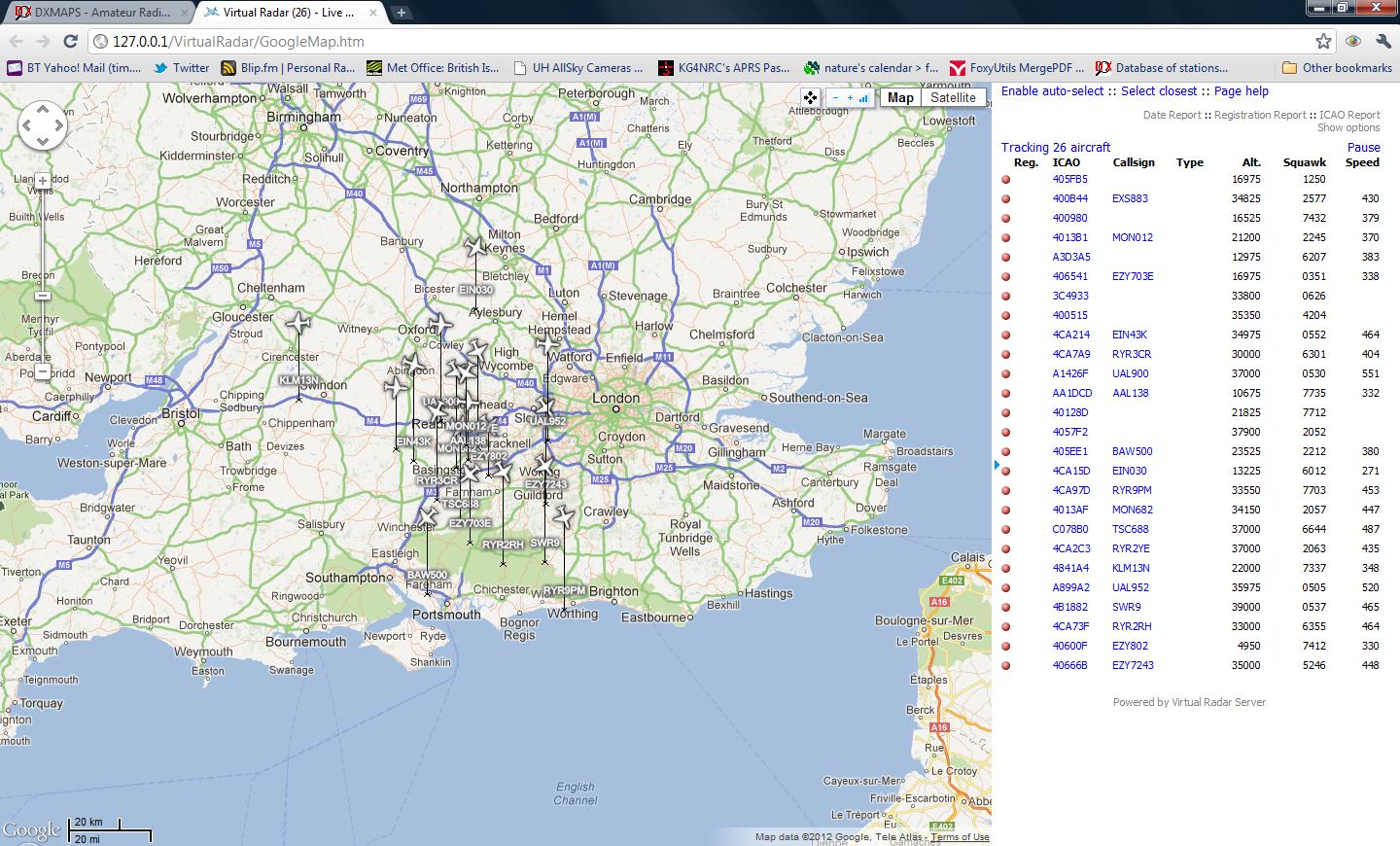
Task: Click the red dot in the EXS883 row
Action: (1006, 198)
